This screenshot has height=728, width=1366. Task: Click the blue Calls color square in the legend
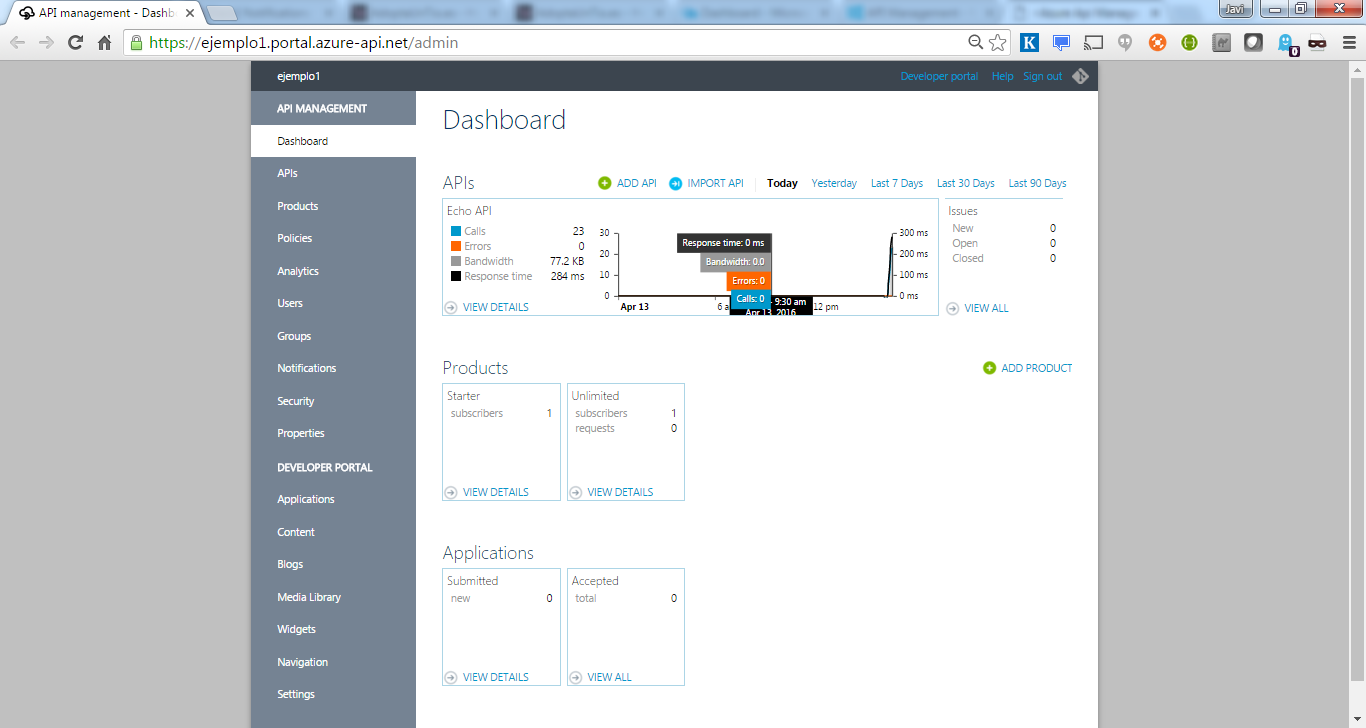(x=456, y=231)
